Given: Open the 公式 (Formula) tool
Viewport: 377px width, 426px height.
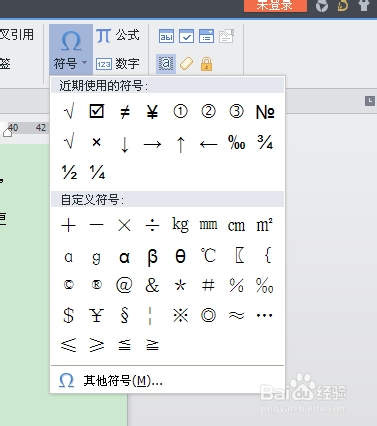Looking at the screenshot, I should point(118,35).
